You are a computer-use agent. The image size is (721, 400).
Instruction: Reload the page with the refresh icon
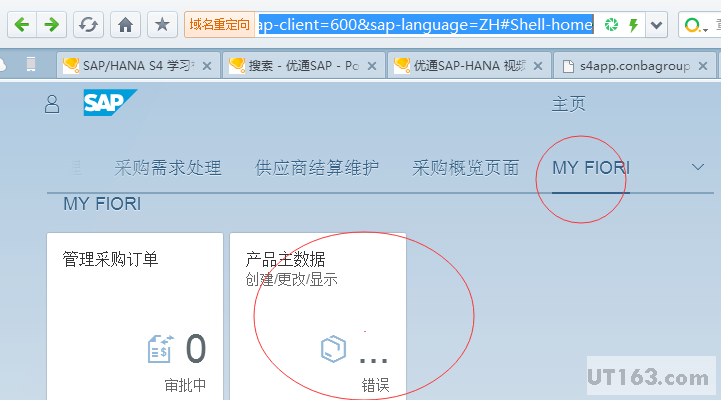coord(88,24)
